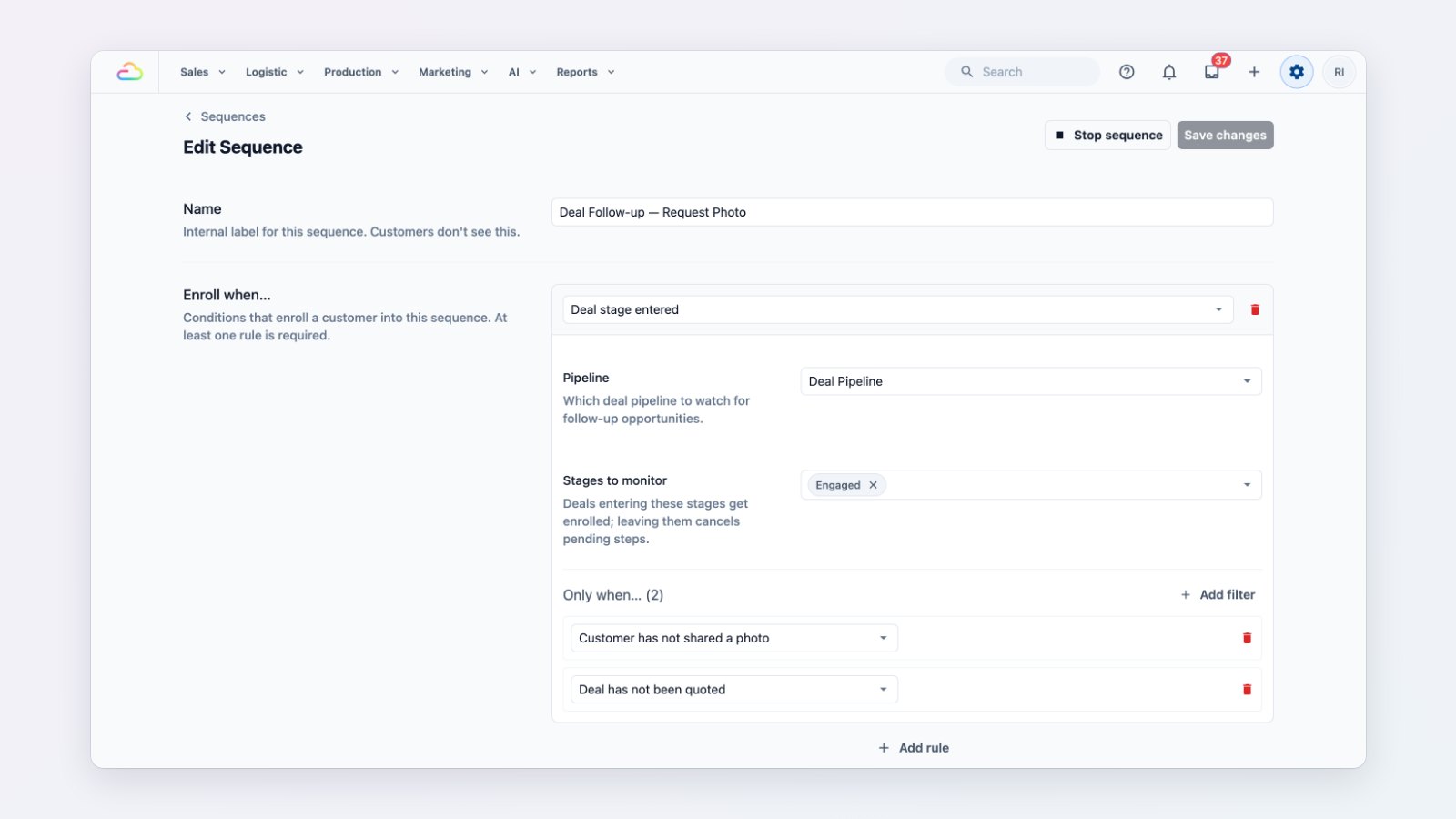The height and width of the screenshot is (819, 1456).
Task: Click the cloud logo home icon
Action: (129, 72)
